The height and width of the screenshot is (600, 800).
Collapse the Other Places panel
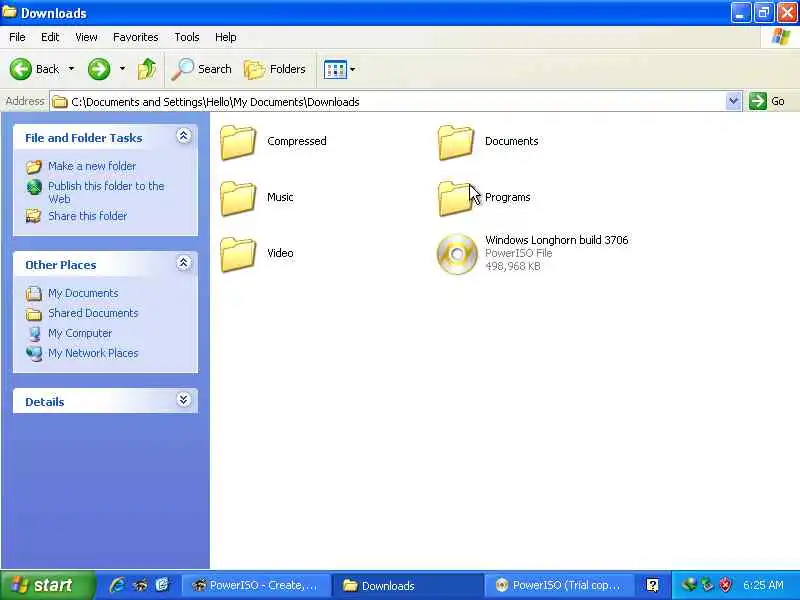(184, 263)
